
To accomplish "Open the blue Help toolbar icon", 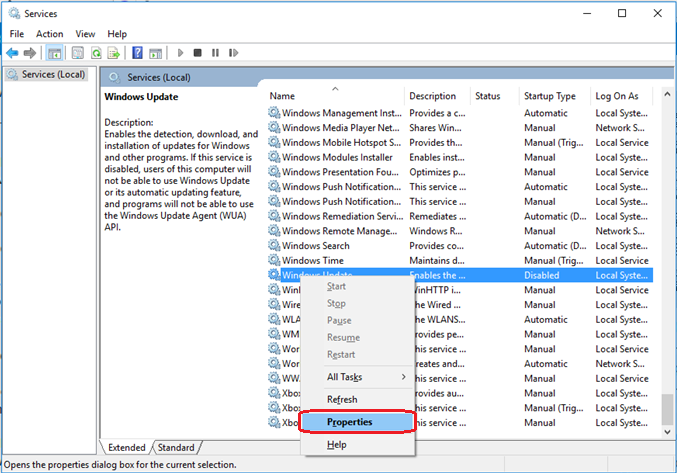I will tap(137, 53).
